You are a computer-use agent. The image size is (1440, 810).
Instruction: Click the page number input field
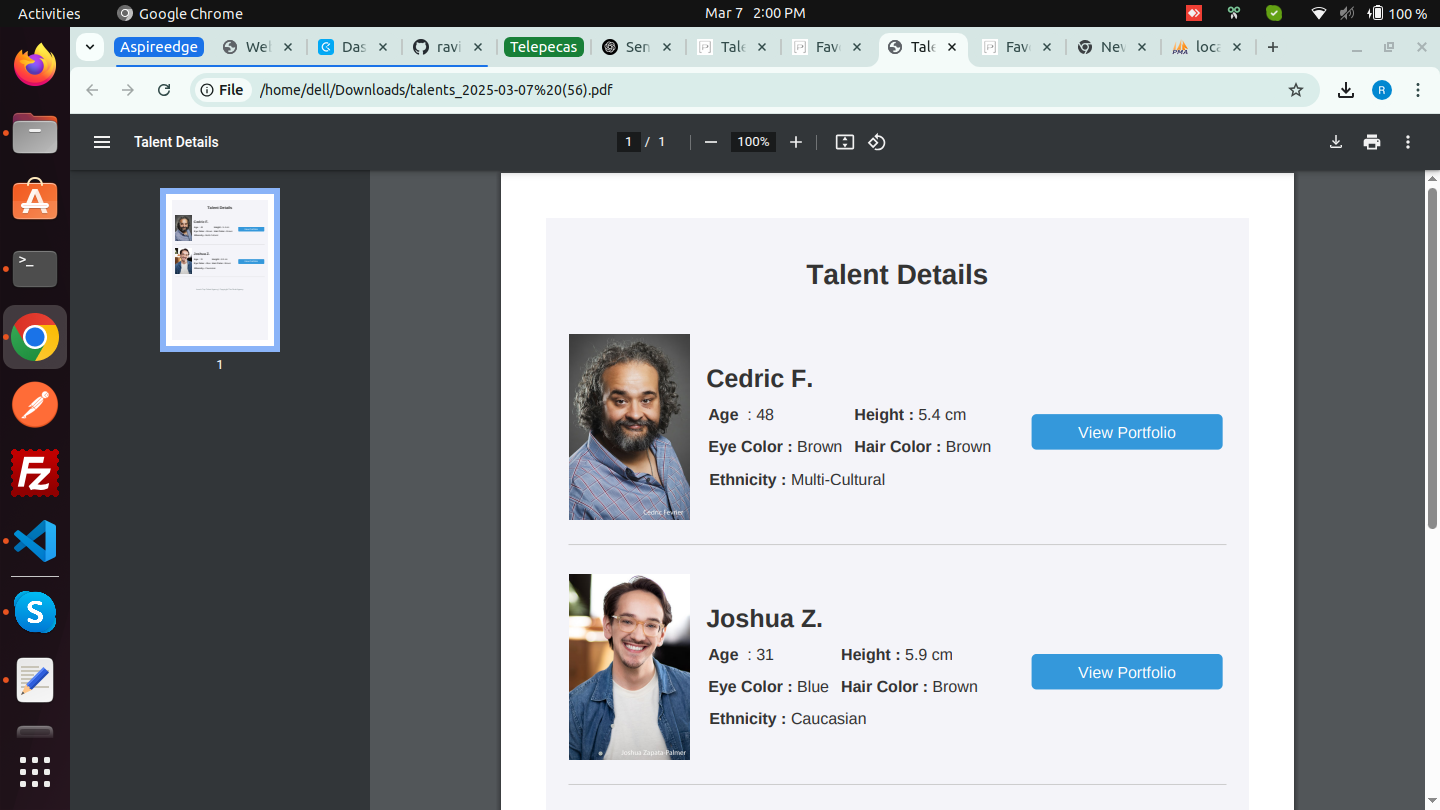[628, 142]
